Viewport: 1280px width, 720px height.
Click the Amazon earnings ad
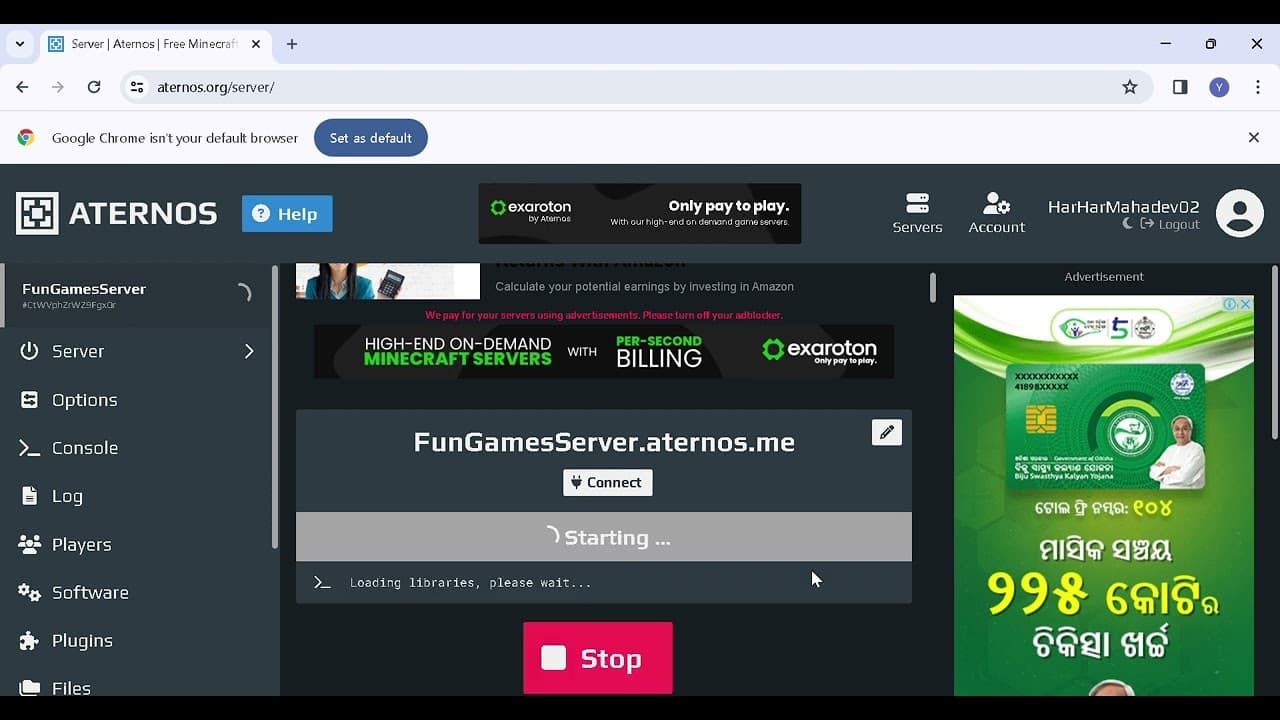coord(604,281)
